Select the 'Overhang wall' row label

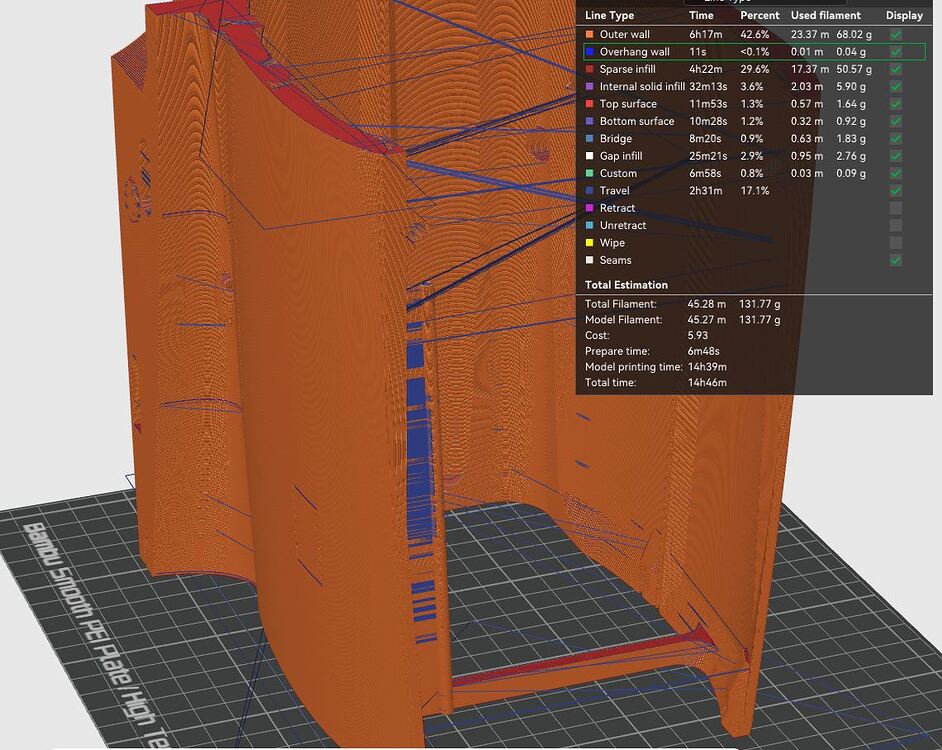point(634,52)
